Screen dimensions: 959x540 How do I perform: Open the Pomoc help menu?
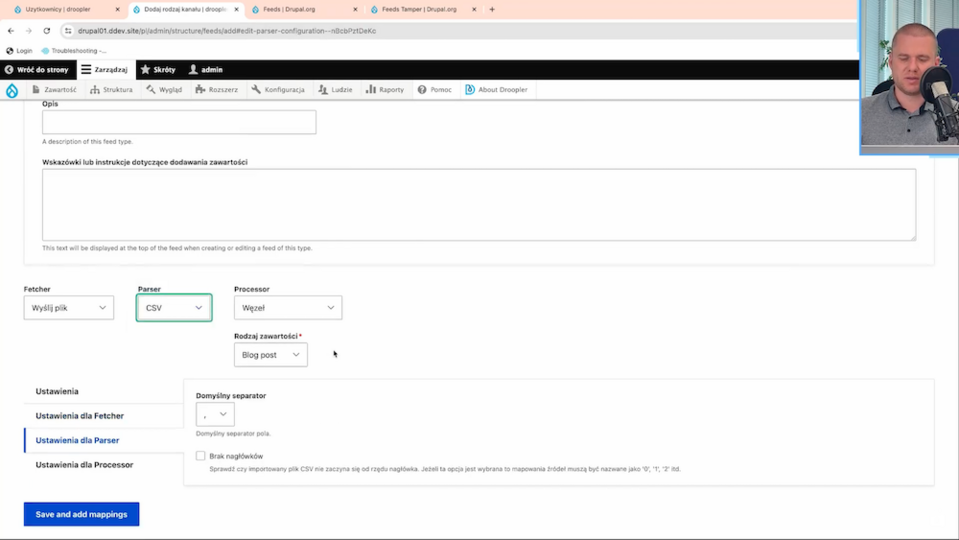point(435,89)
